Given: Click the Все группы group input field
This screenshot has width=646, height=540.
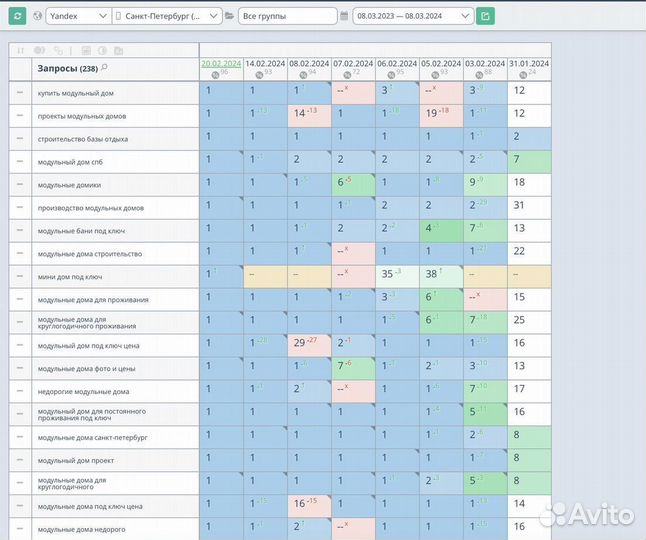Looking at the screenshot, I should (x=286, y=16).
